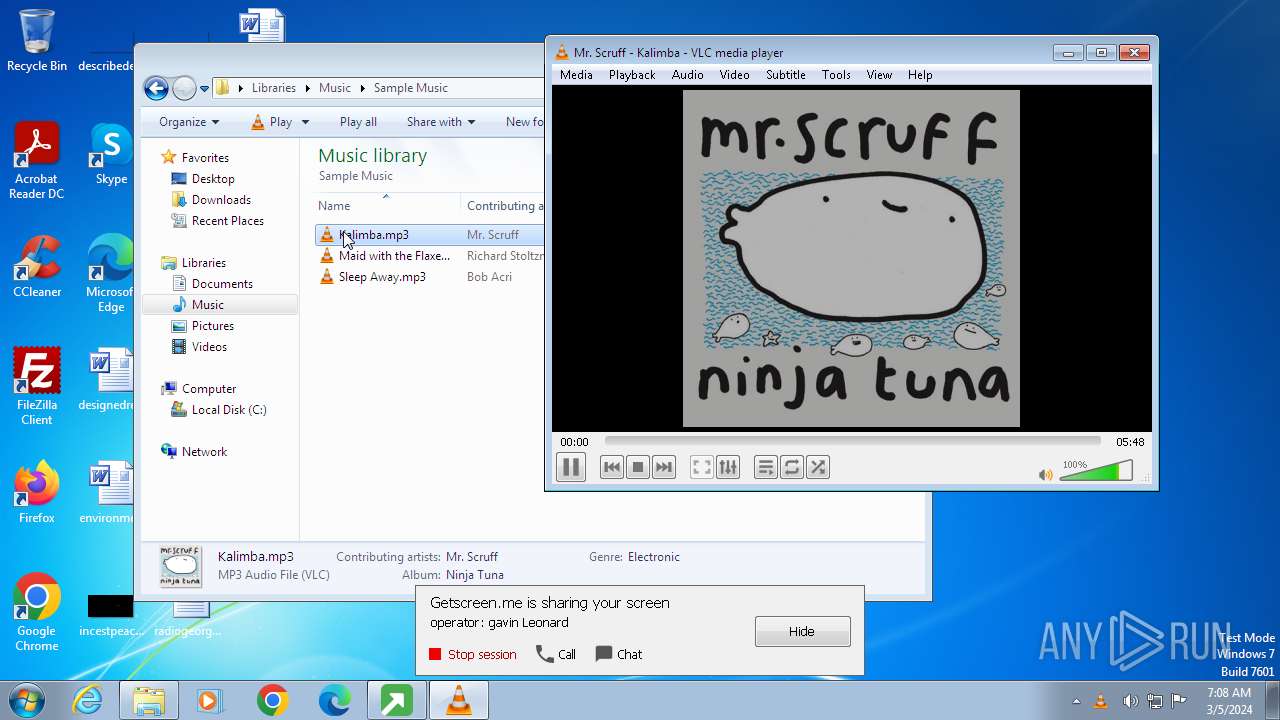Open Local Disk (C:) in navigation pane
Viewport: 1280px width, 720px height.
229,410
